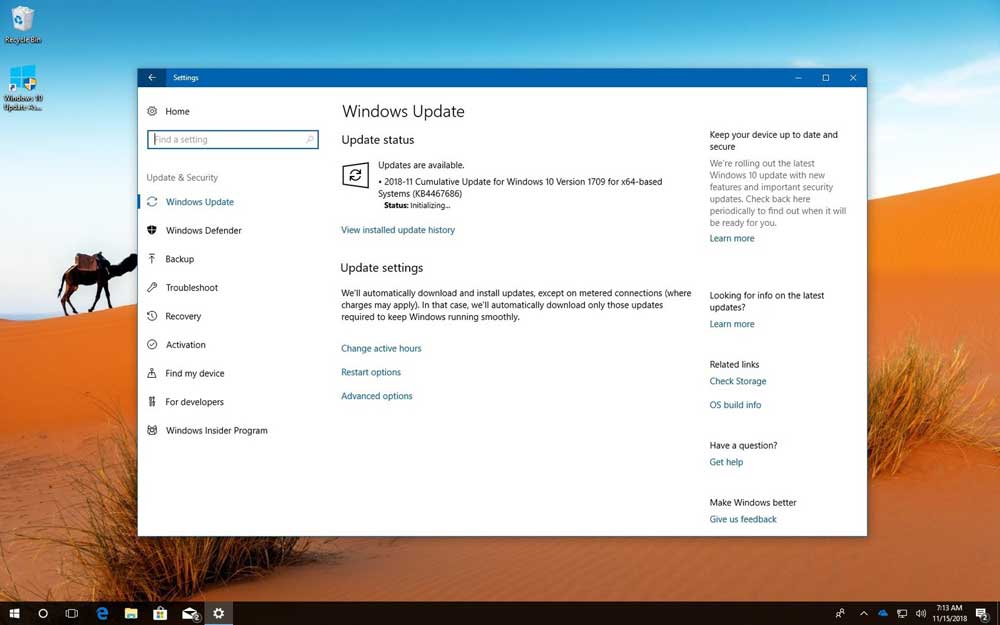Close the Settings window
This screenshot has height=625, width=1000.
[853, 77]
